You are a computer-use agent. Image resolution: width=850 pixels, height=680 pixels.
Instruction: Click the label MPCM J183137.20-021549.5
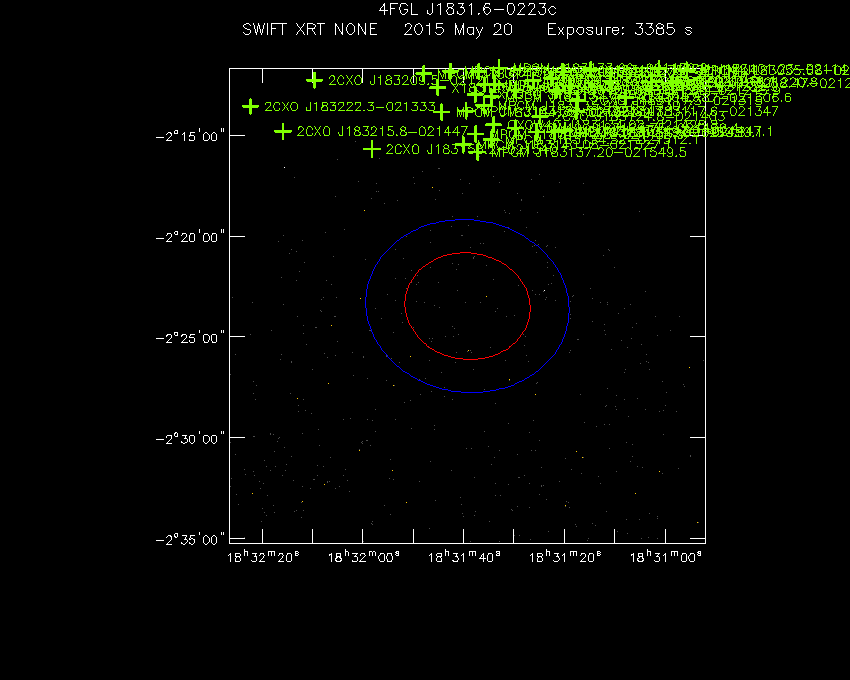588,153
